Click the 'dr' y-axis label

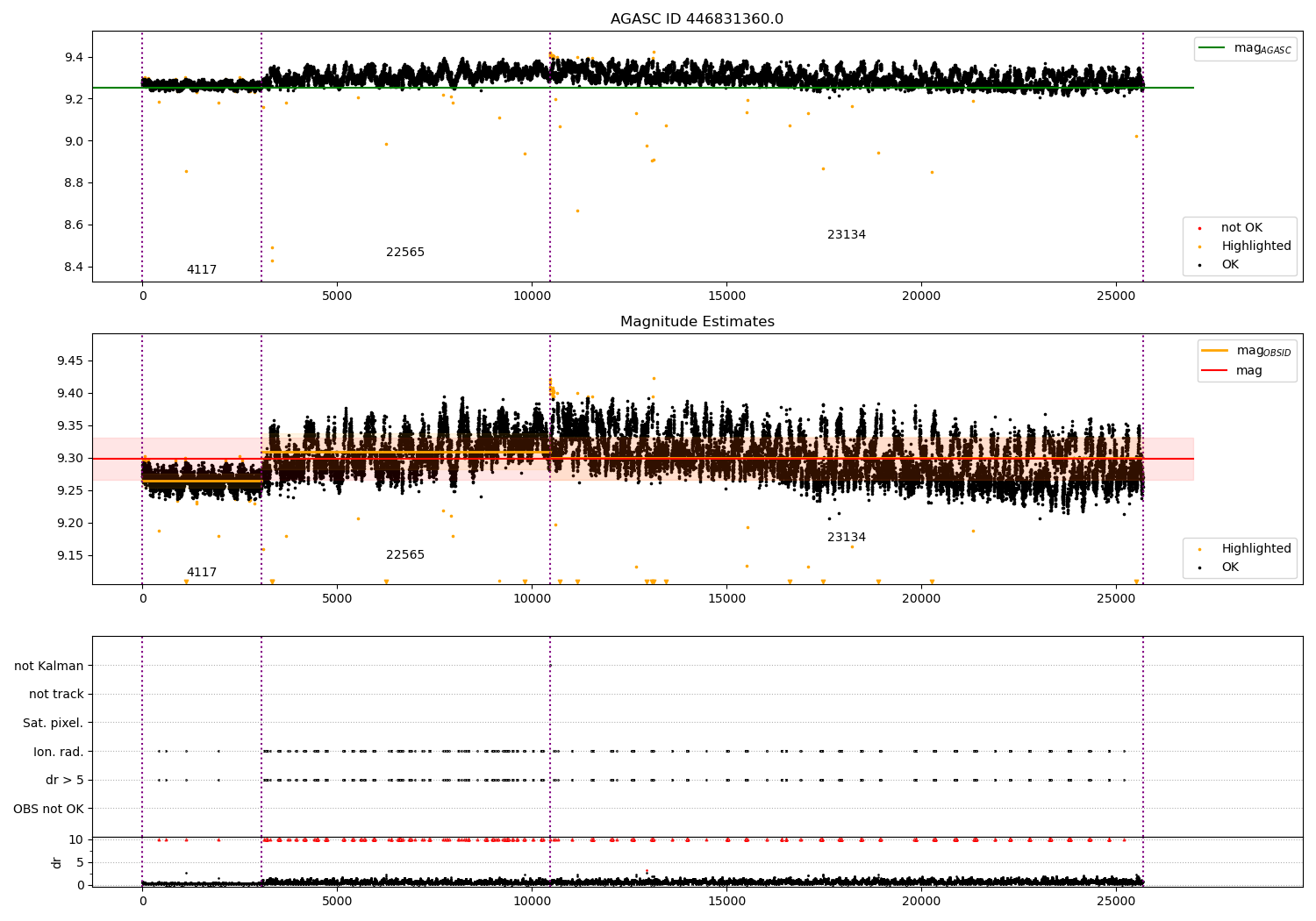(57, 862)
